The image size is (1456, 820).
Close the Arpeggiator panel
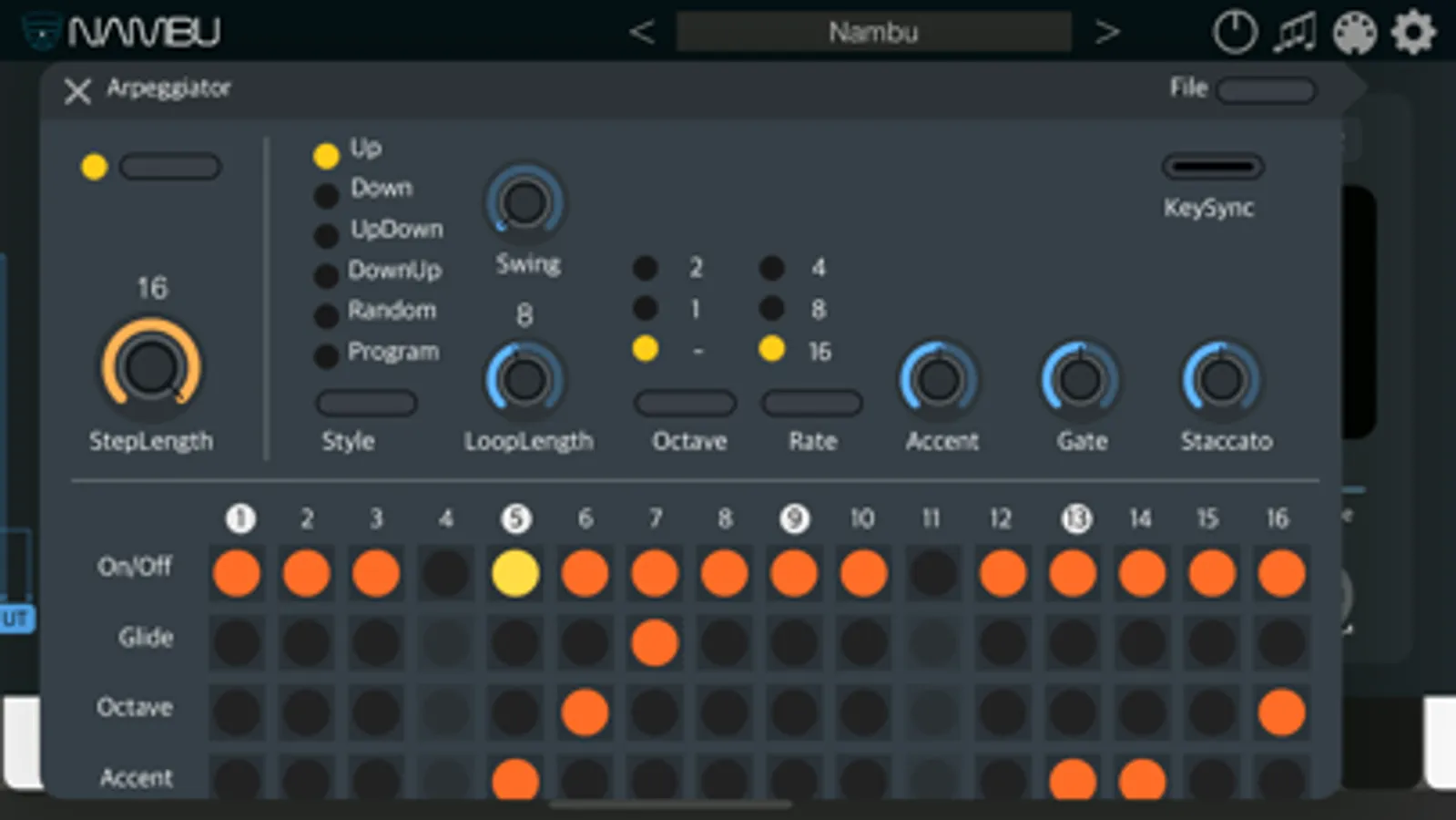pos(77,90)
